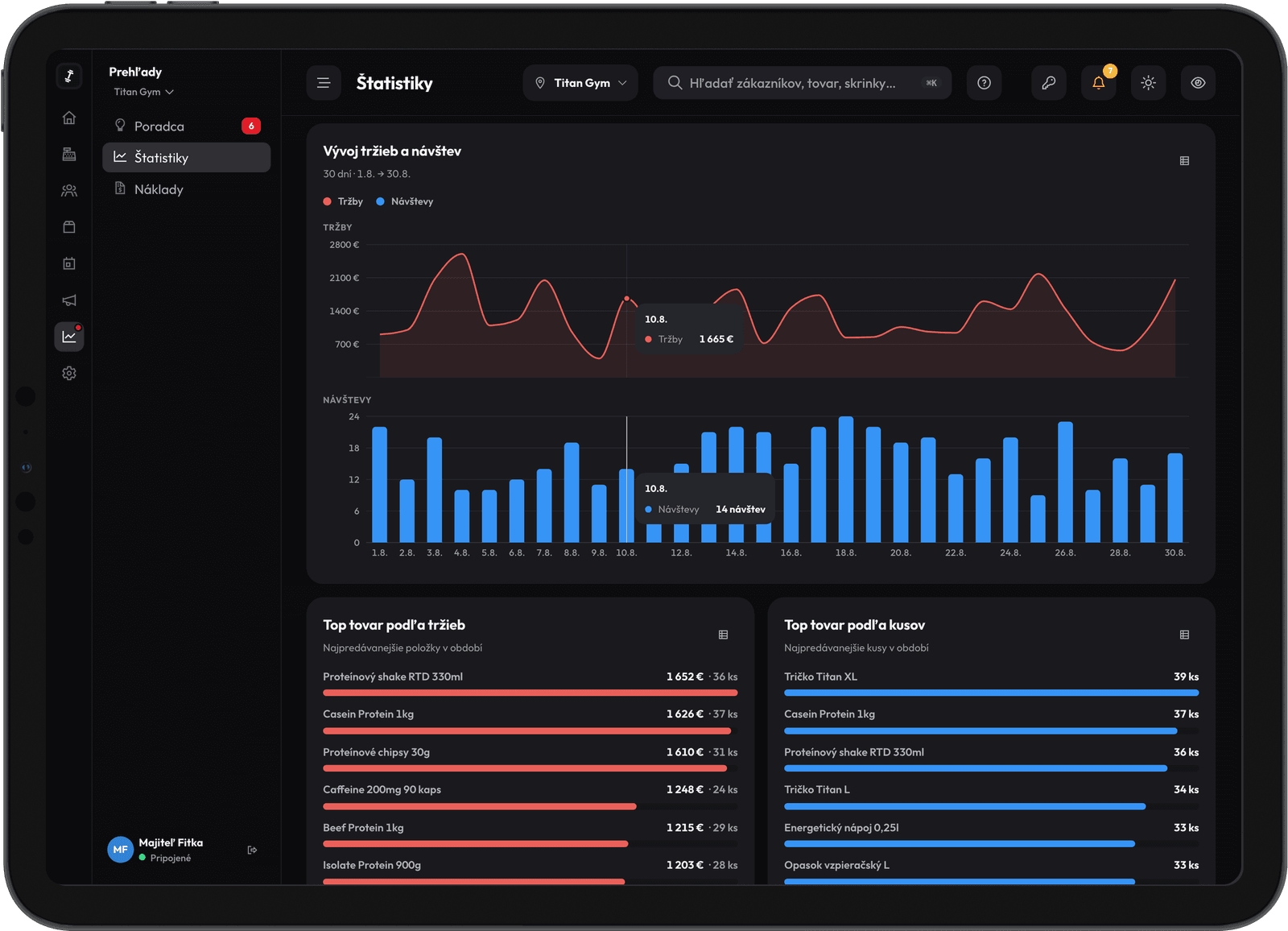1288x931 pixels.
Task: Click the 39 ks quantity value
Action: pos(1187,677)
